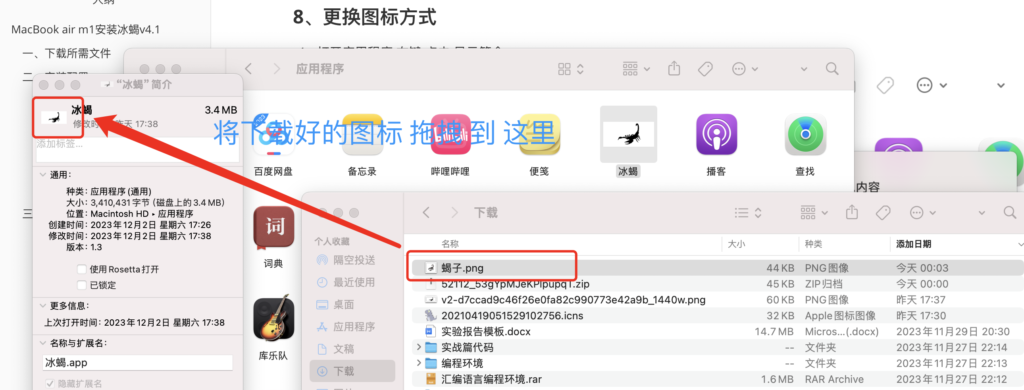The width and height of the screenshot is (1024, 390).
Task: Search in the 应用程序 window
Action: [831, 69]
